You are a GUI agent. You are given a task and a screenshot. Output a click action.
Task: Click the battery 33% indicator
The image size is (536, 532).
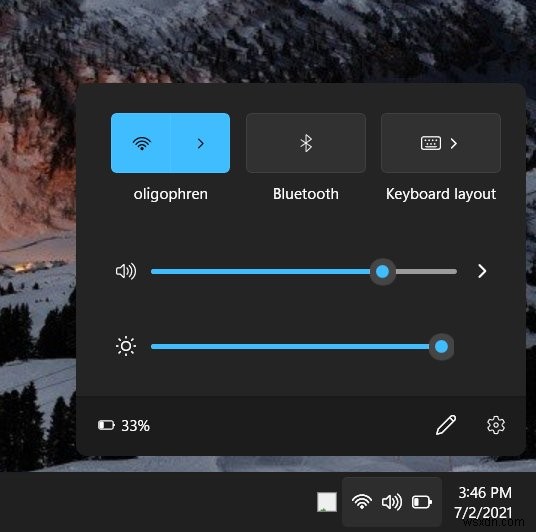coord(124,426)
